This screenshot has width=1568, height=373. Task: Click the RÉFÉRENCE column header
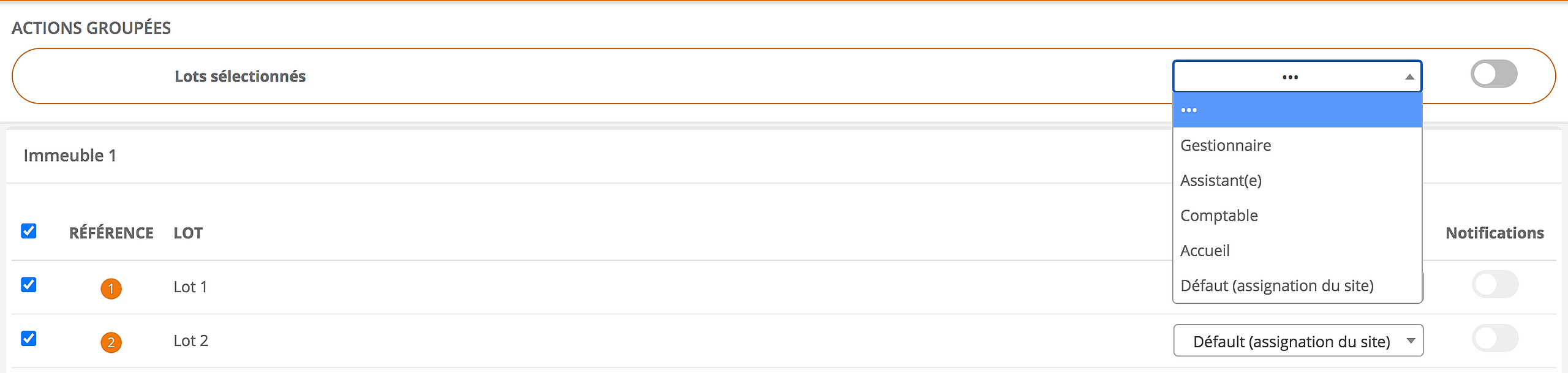point(111,233)
